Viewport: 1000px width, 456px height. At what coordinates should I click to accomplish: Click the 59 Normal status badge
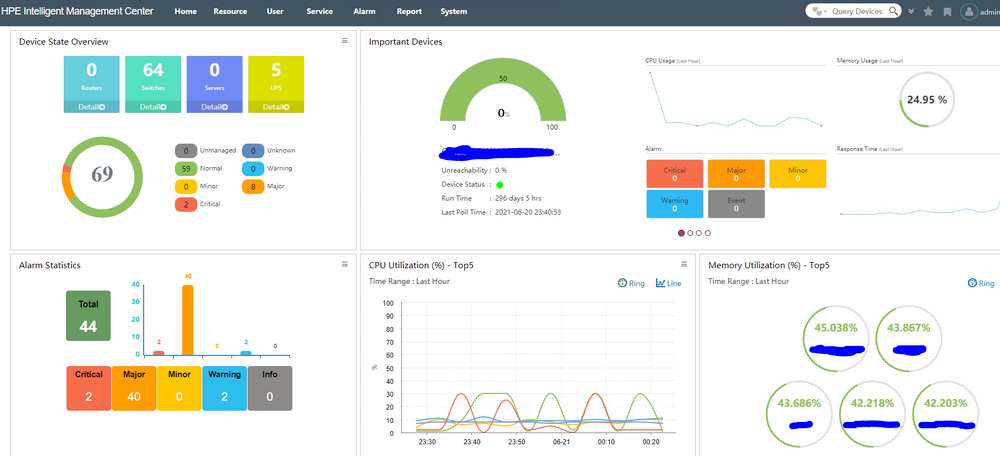point(186,168)
